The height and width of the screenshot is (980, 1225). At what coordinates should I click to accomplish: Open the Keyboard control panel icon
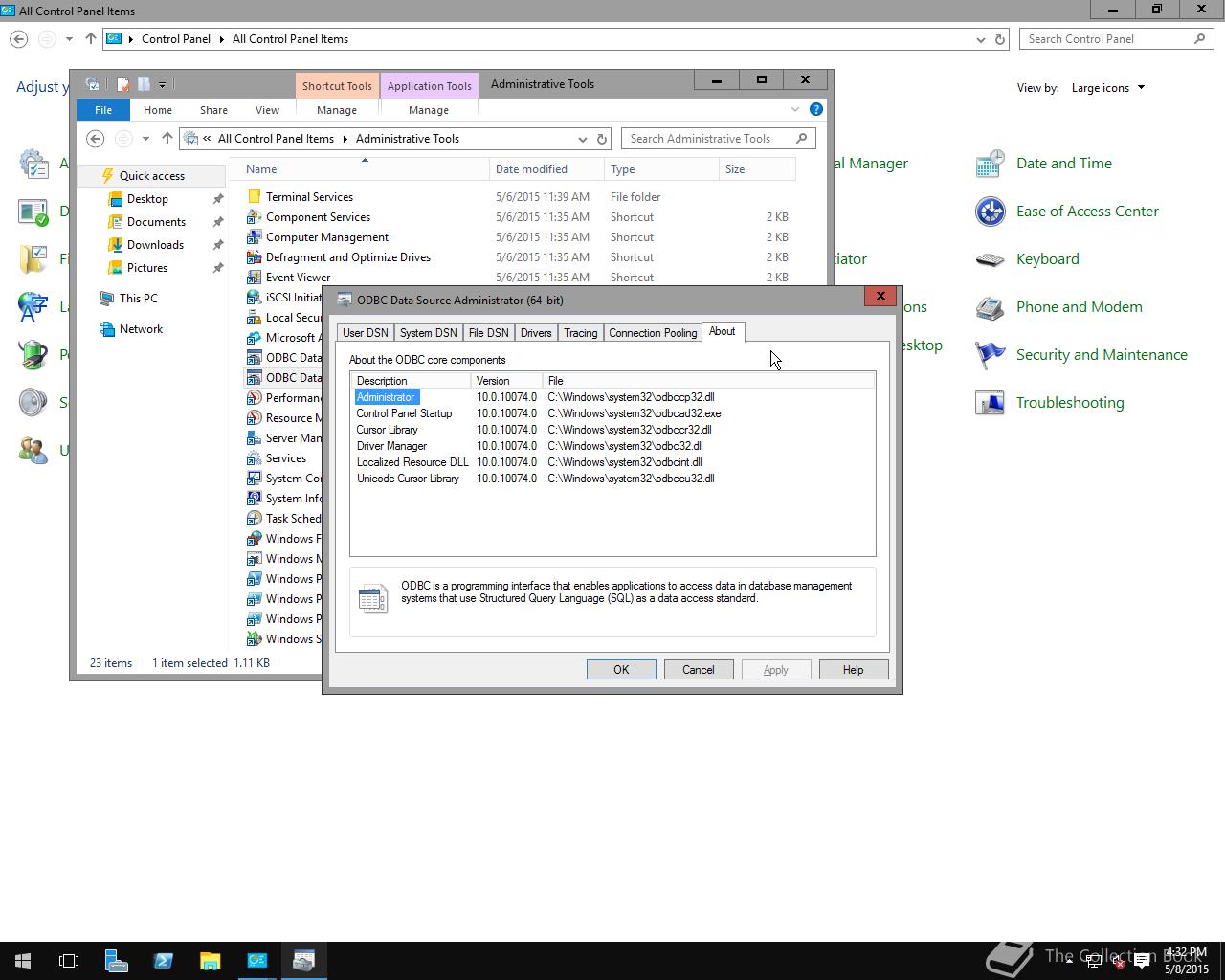tap(990, 259)
